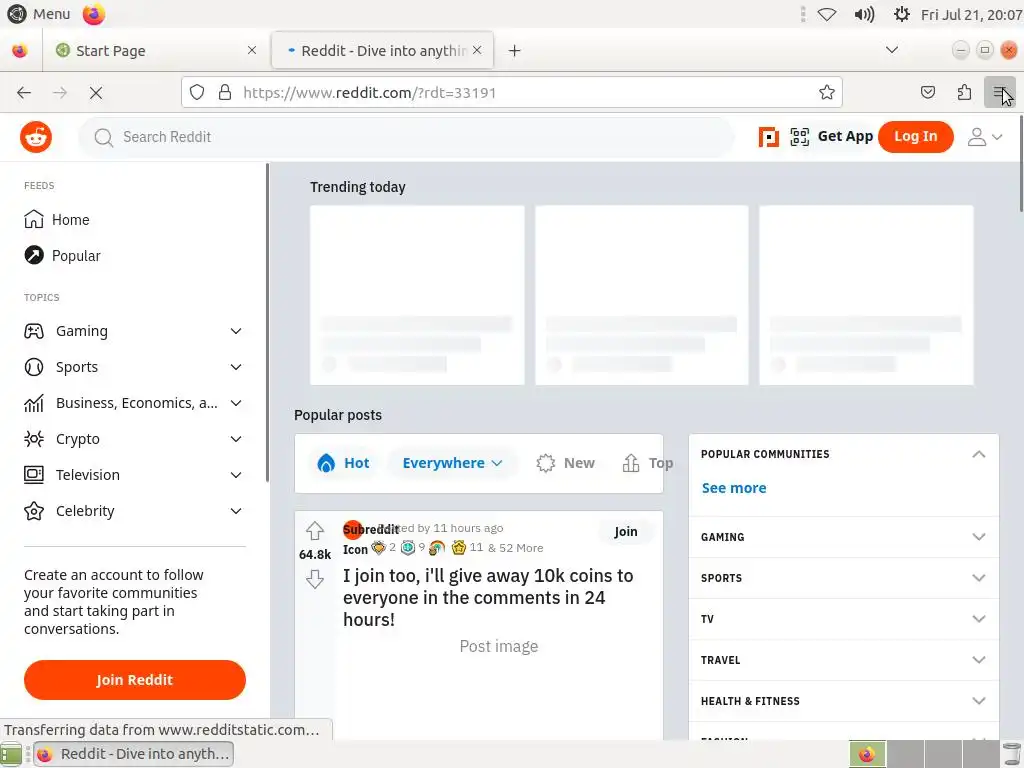Click the Gaming controller icon
Viewport: 1024px width, 768px height.
tap(34, 331)
